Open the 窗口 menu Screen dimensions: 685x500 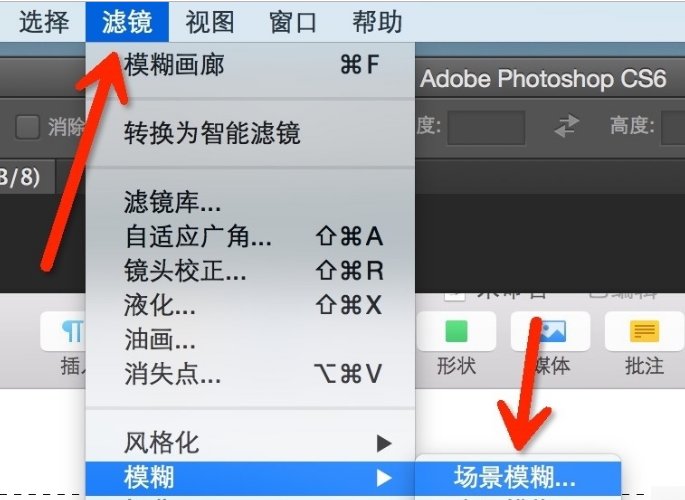[x=293, y=22]
